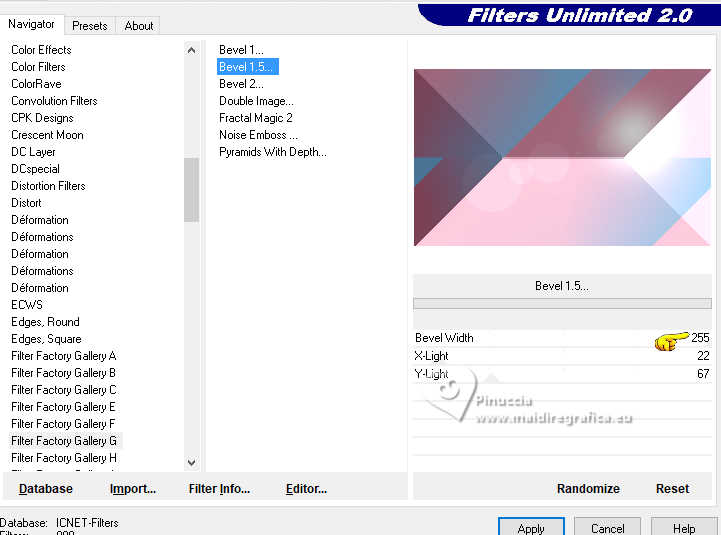The height and width of the screenshot is (535, 721).
Task: Click the Bevel Width value 255
Action: tap(700, 338)
